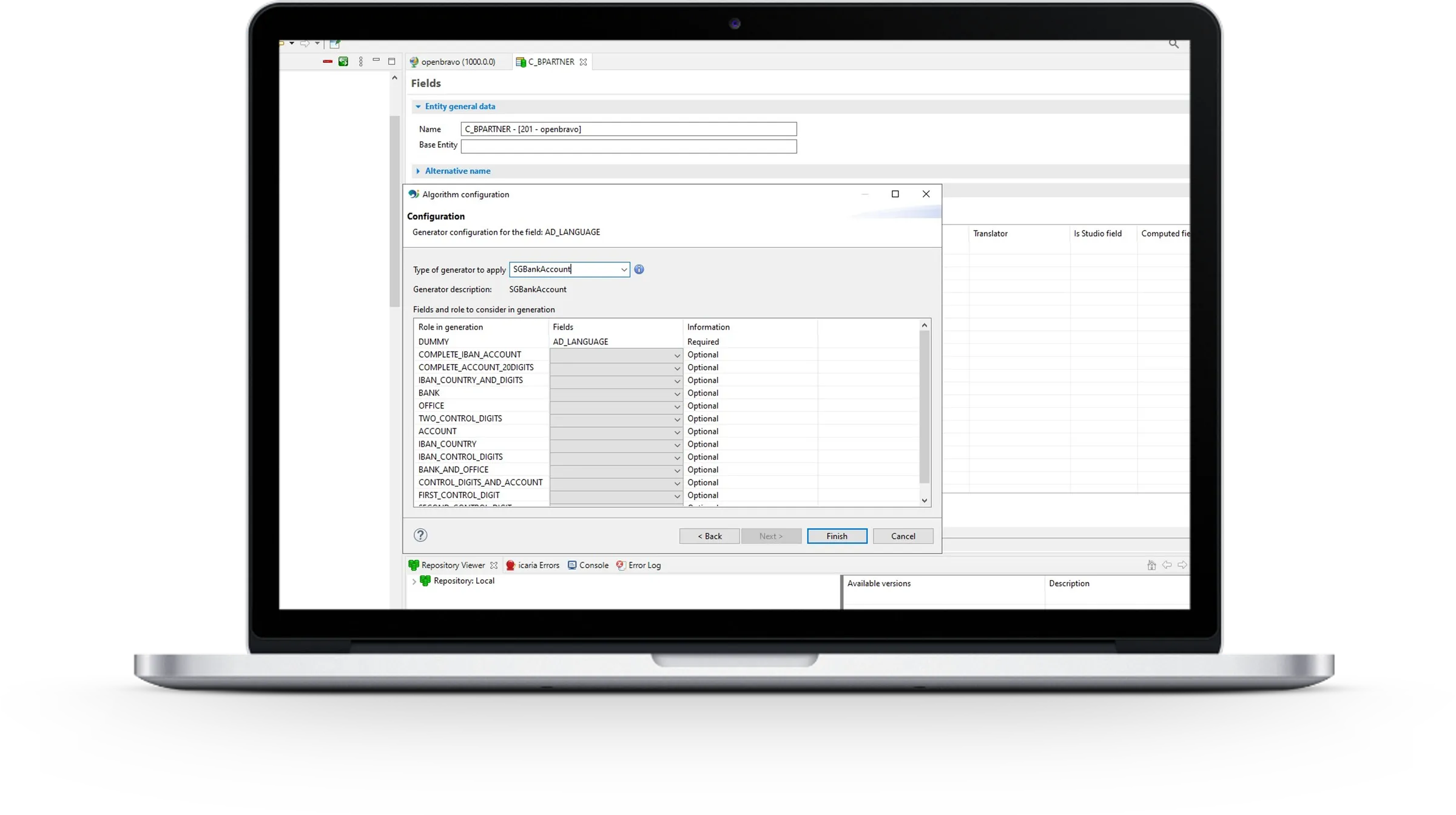Open the Console tab
This screenshot has height=815, width=1456.
click(x=588, y=565)
